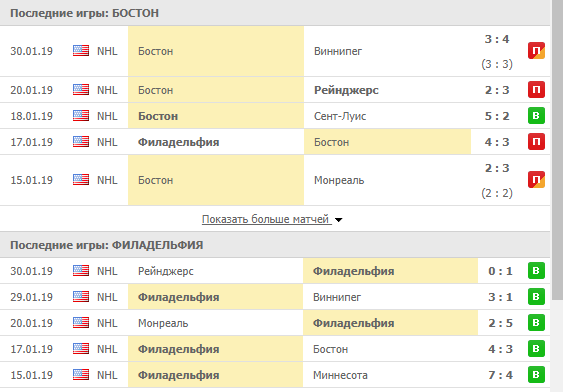563x392 pixels.
Task: Open the Philadelphia vs Boston 4:3 score in Boston list
Action: pos(497,142)
